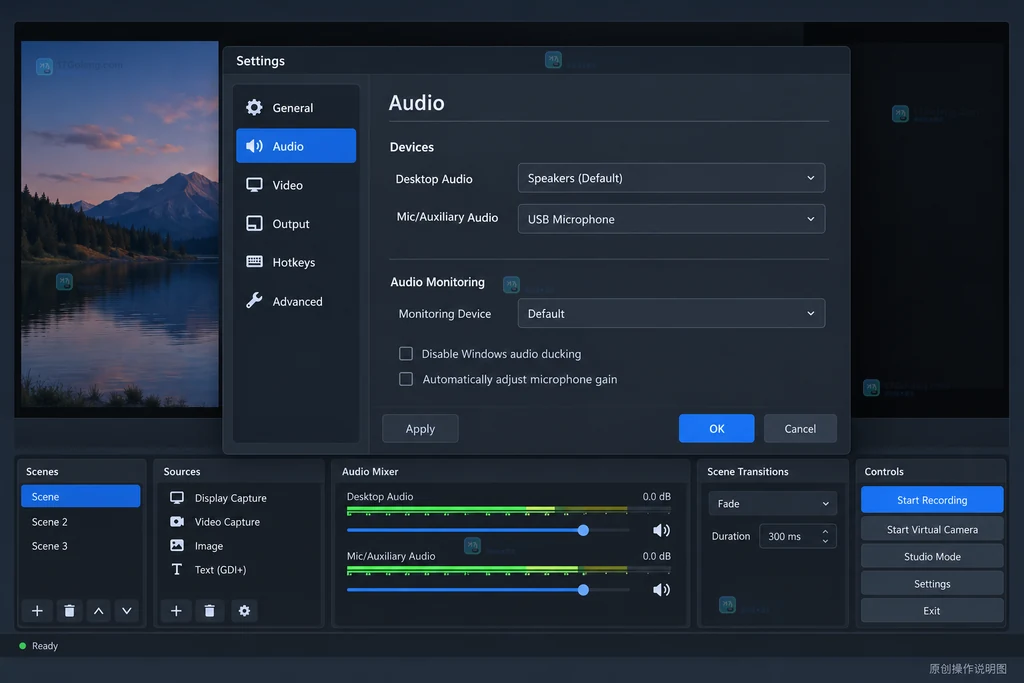Decrease transition duration with down stepper arrow
The height and width of the screenshot is (683, 1024).
(825, 541)
